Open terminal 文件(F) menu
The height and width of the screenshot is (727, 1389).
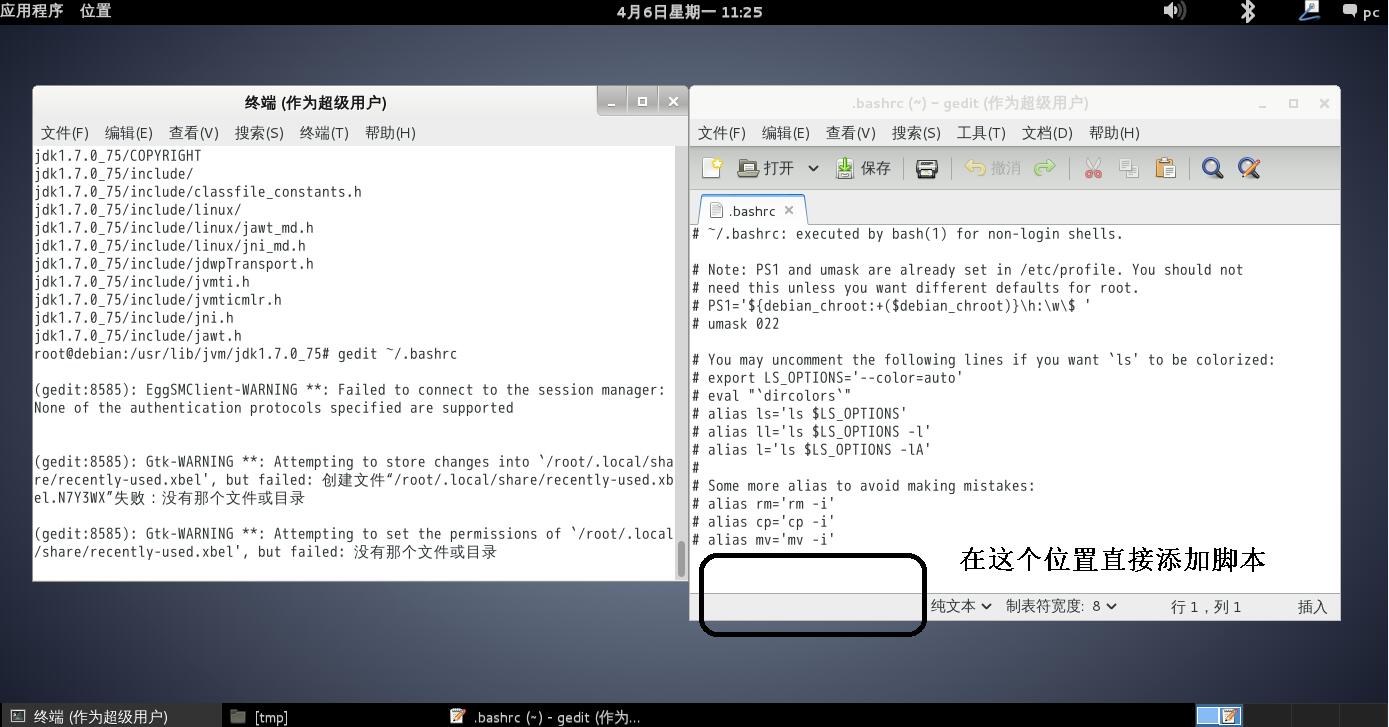coord(65,133)
